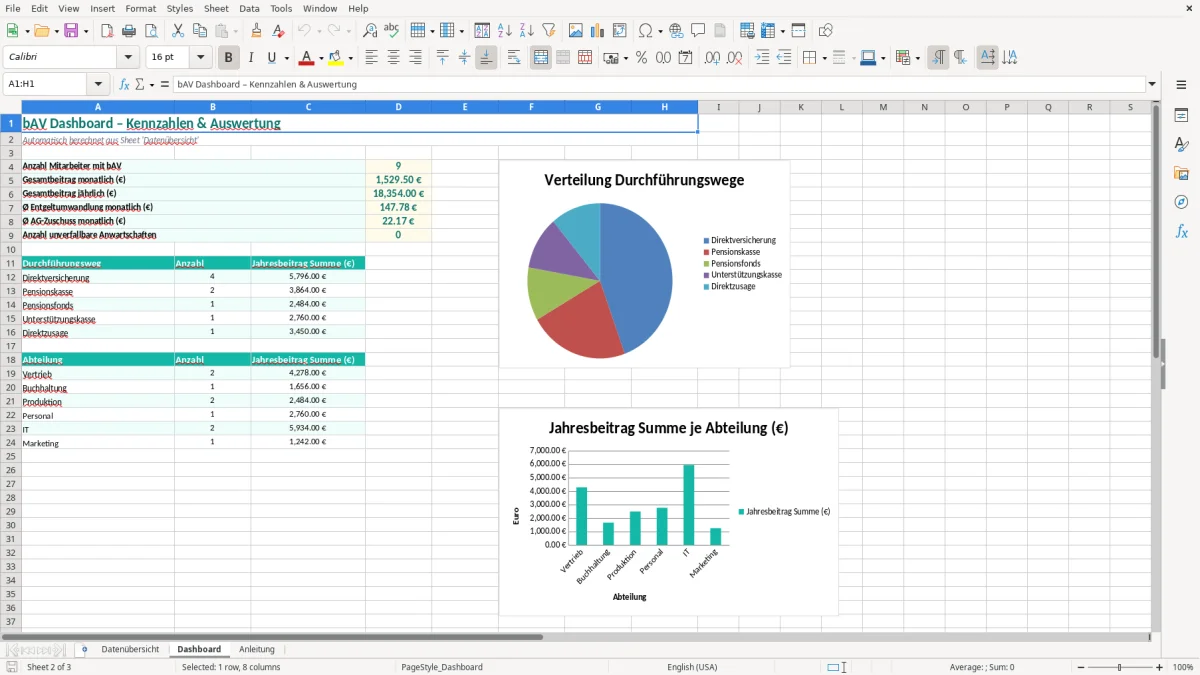
Task: Open the Function Wizard fx icon
Action: pyautogui.click(x=124, y=85)
